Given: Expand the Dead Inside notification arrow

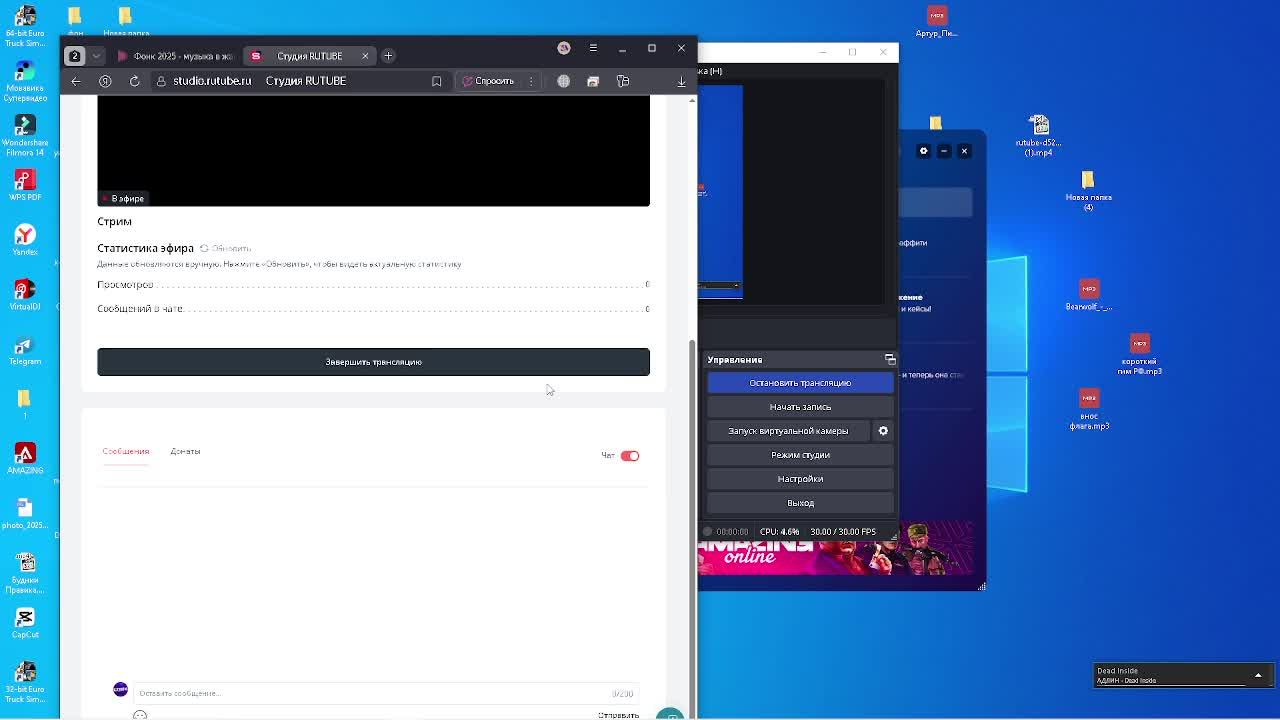Looking at the screenshot, I should click(x=1258, y=676).
